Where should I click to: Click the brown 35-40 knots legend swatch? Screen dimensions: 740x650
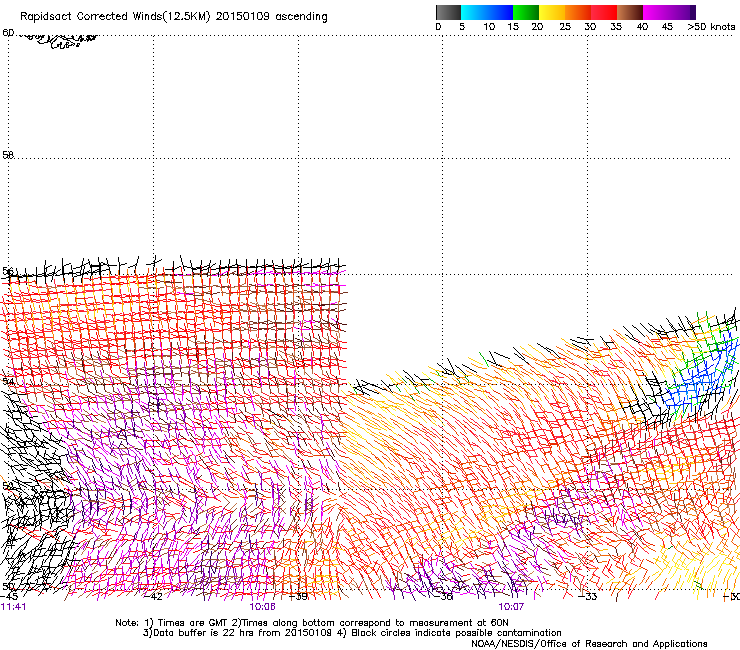pyautogui.click(x=630, y=12)
